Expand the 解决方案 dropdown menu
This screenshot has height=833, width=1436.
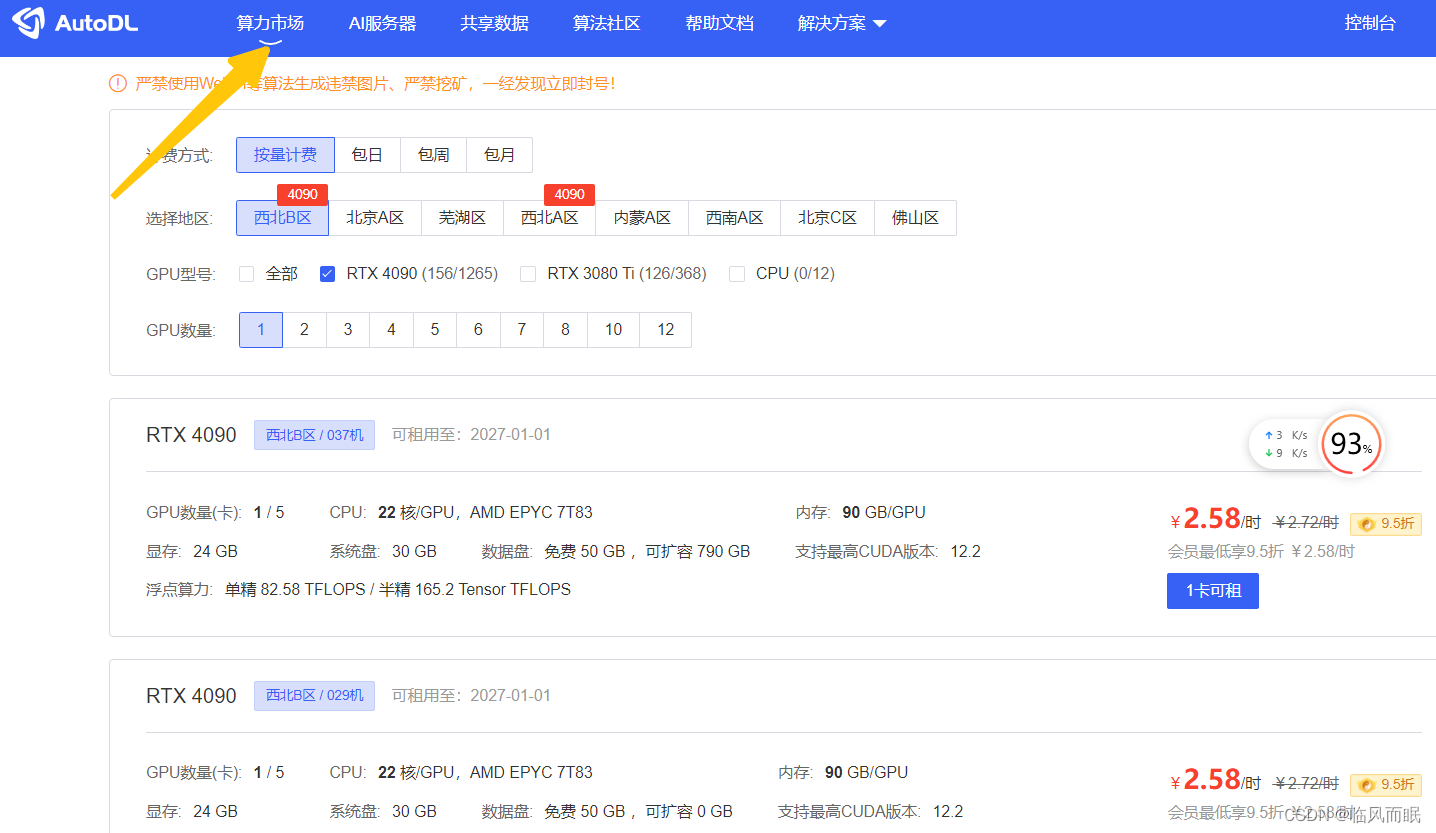tap(842, 23)
